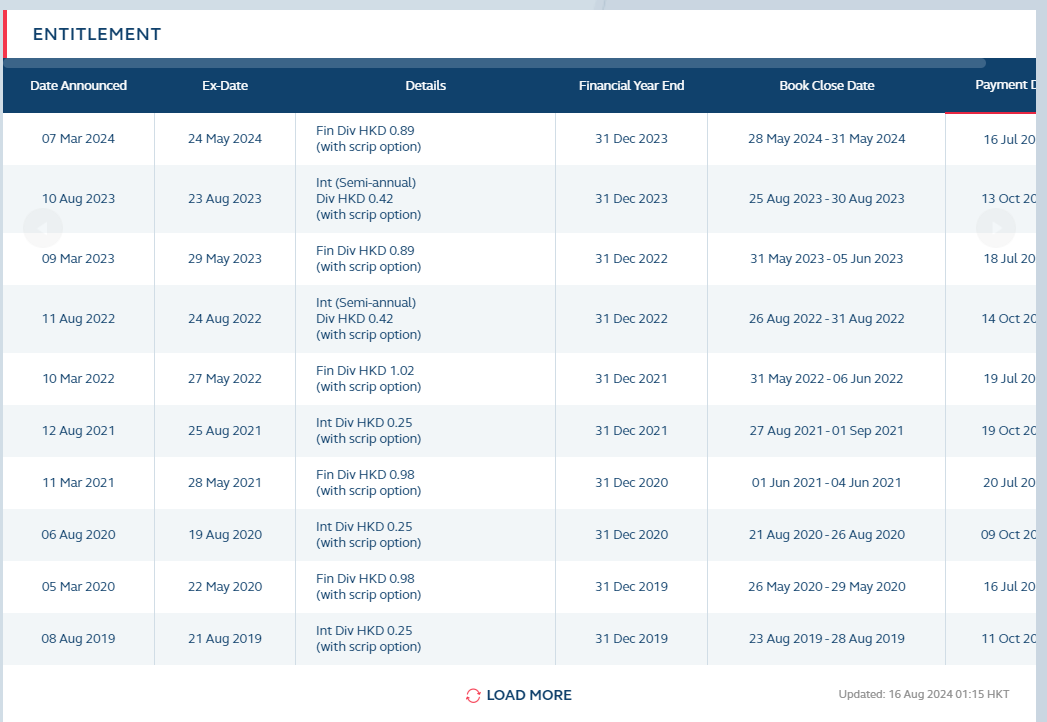Viewport: 1047px width, 722px height.
Task: Click the horizontal table scrollbar
Action: (x=495, y=63)
